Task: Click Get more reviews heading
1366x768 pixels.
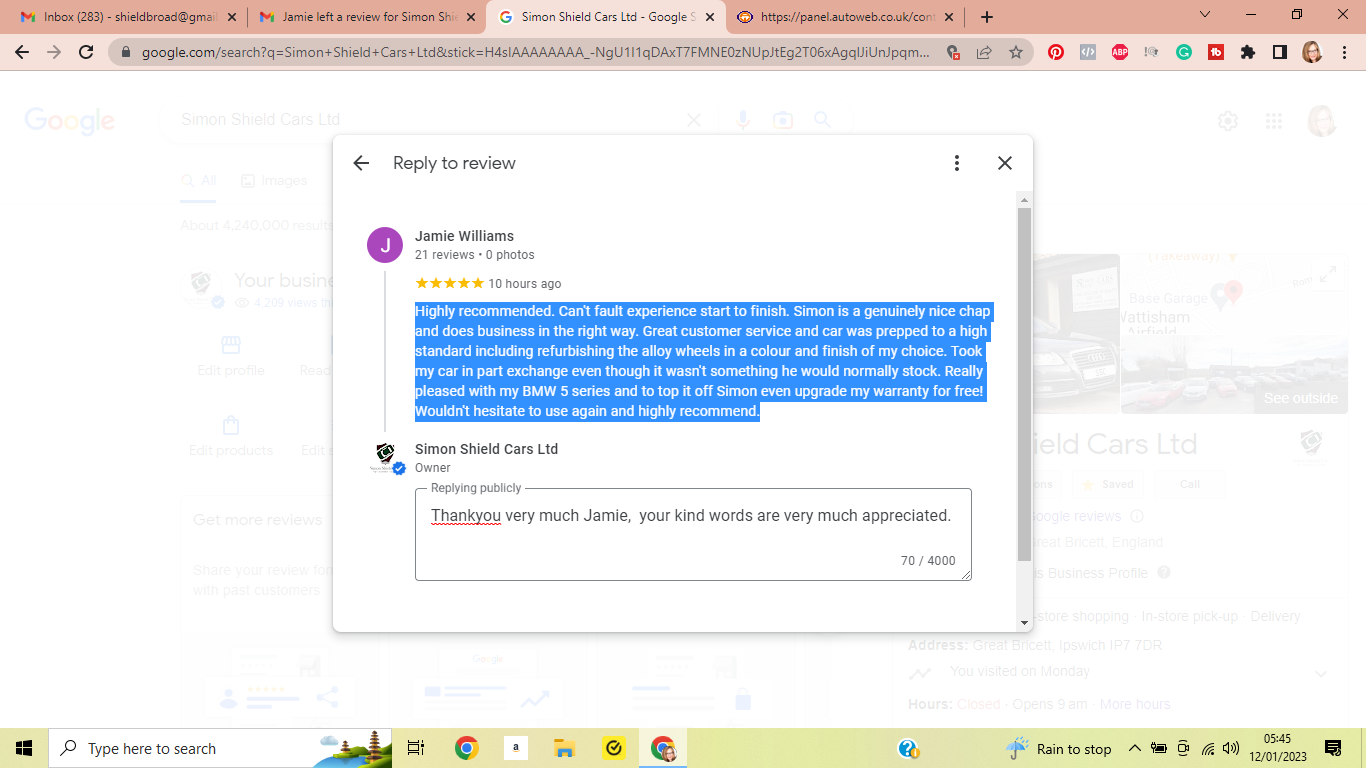Action: [257, 520]
